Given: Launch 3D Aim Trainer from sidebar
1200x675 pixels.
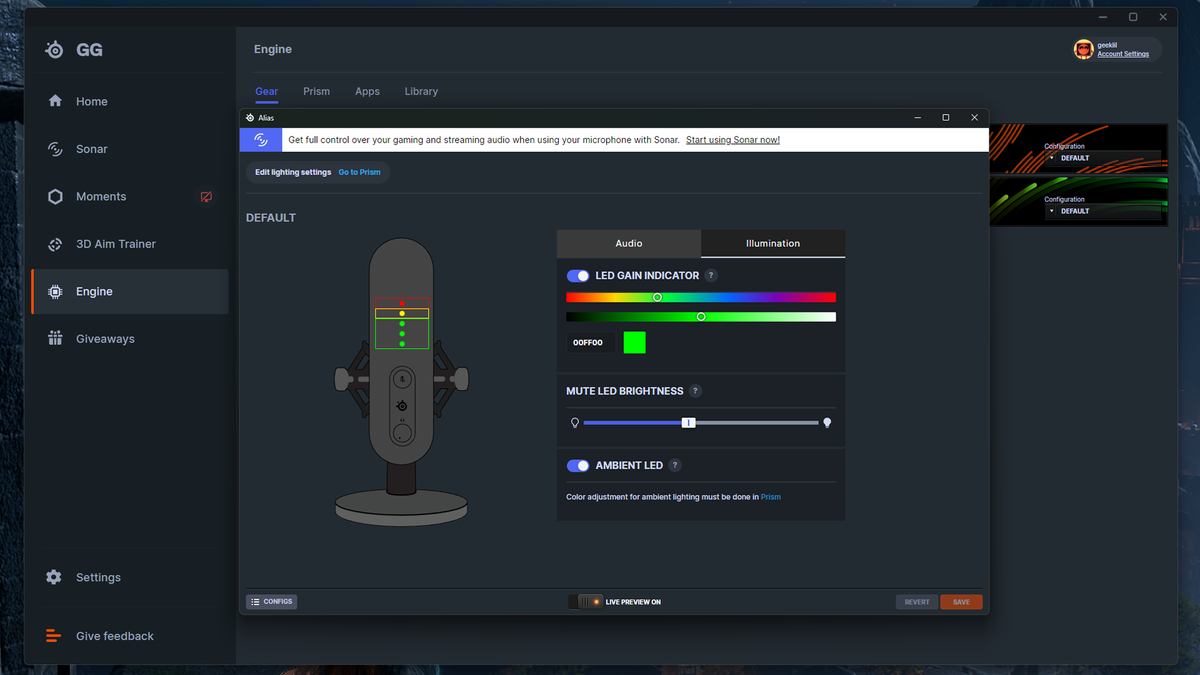Looking at the screenshot, I should tap(130, 244).
